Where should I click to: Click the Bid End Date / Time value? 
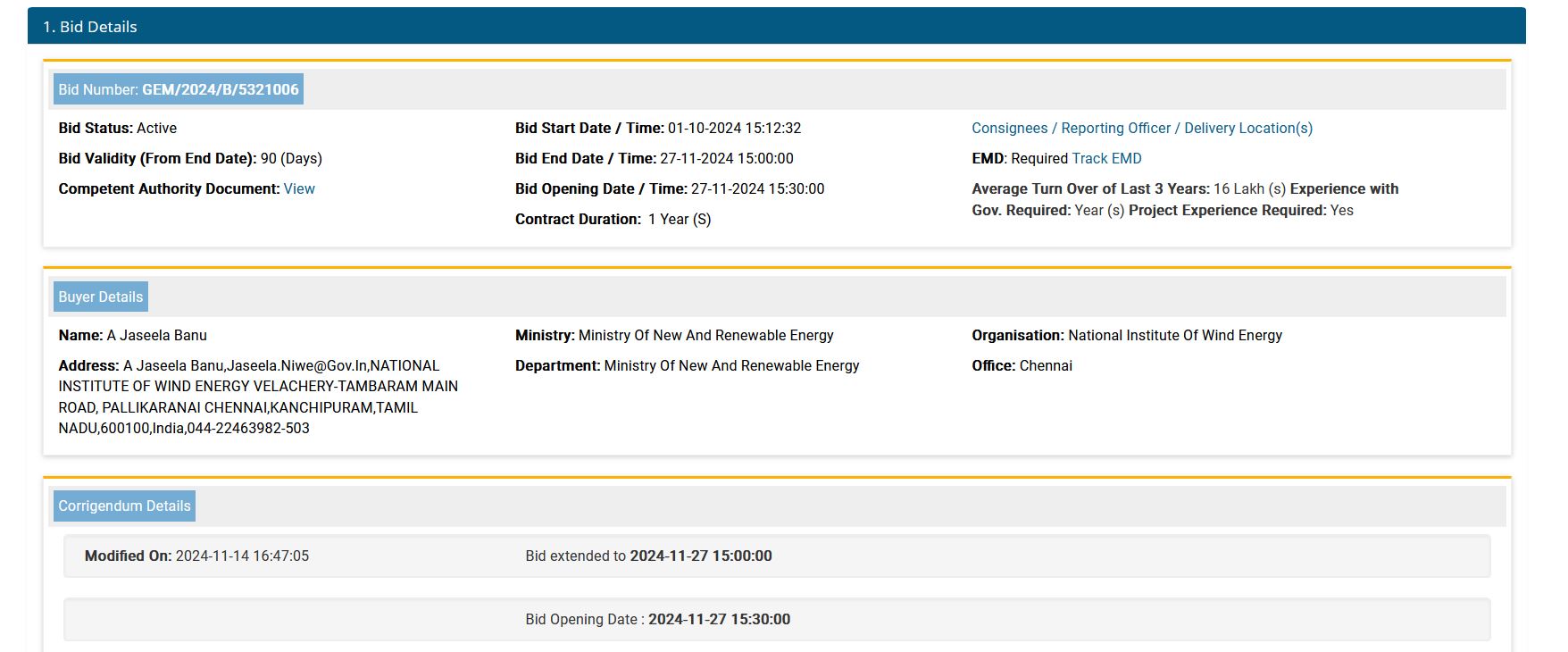click(726, 159)
